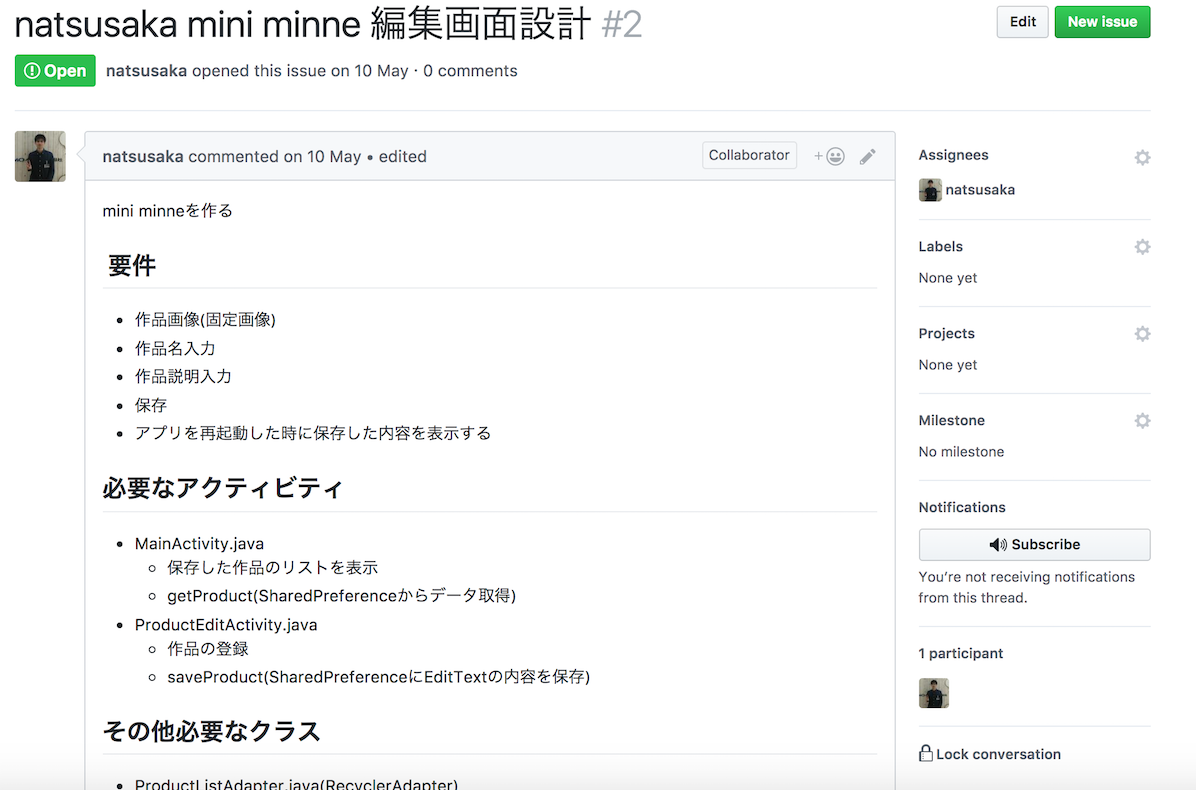Click natsusaka name under Assignees
The image size is (1196, 790).
tap(980, 190)
